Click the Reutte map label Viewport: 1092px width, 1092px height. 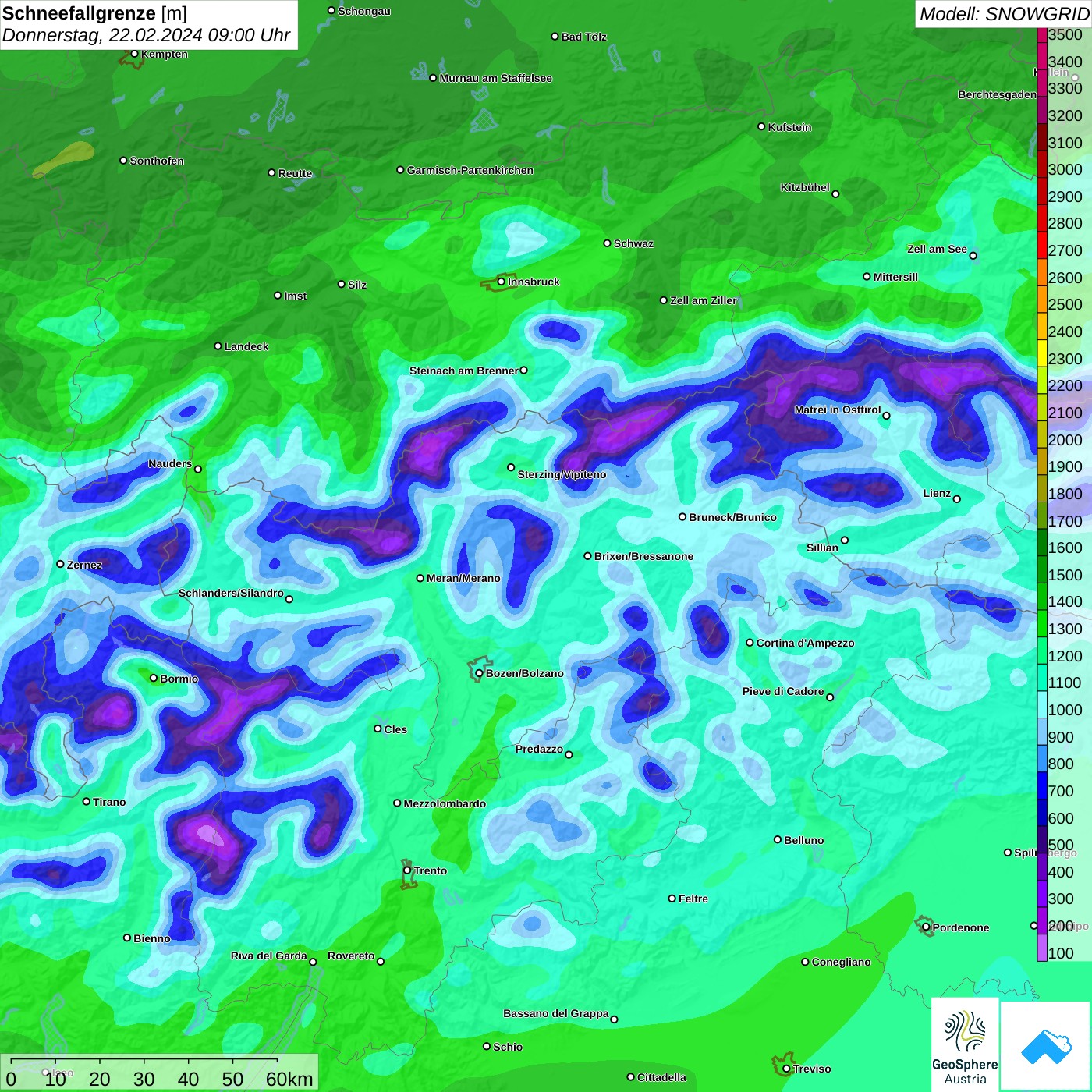[295, 173]
